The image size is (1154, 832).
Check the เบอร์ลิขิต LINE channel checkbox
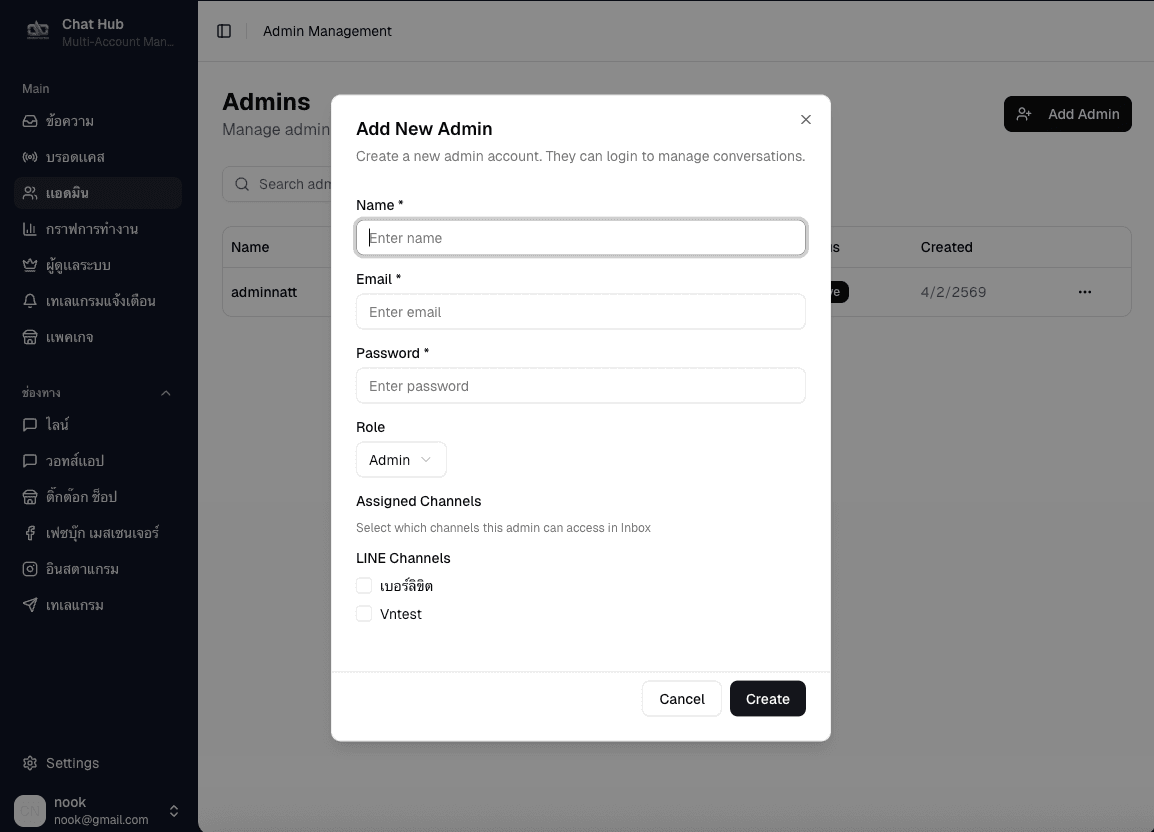pyautogui.click(x=364, y=586)
